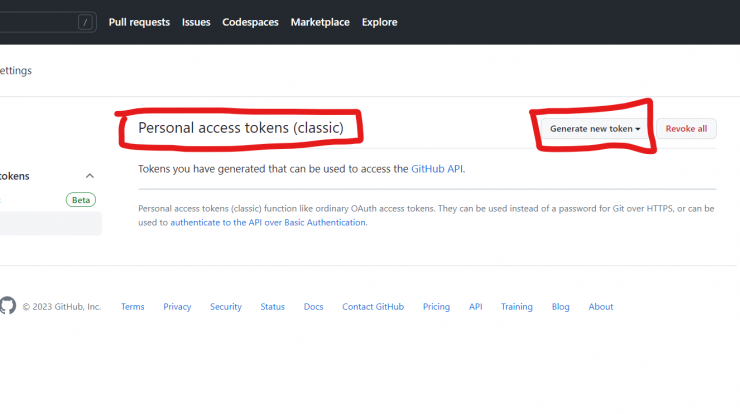The height and width of the screenshot is (414, 740).
Task: Click the Revoke all button
Action: [x=686, y=128]
